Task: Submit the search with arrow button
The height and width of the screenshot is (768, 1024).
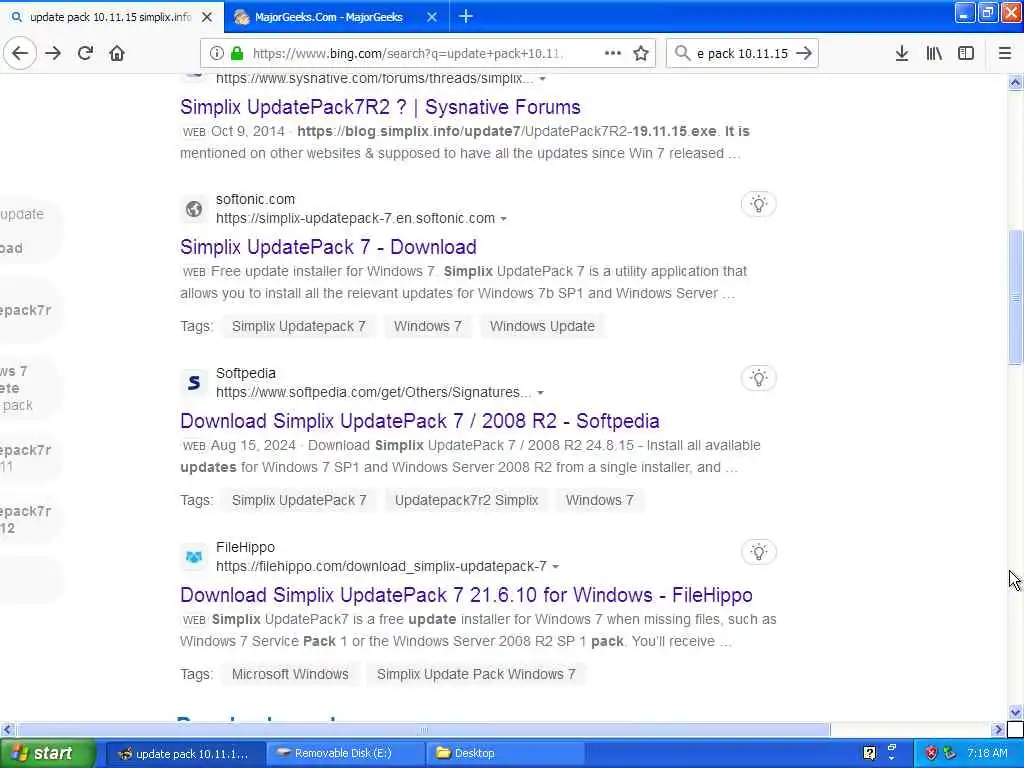Action: 804,54
